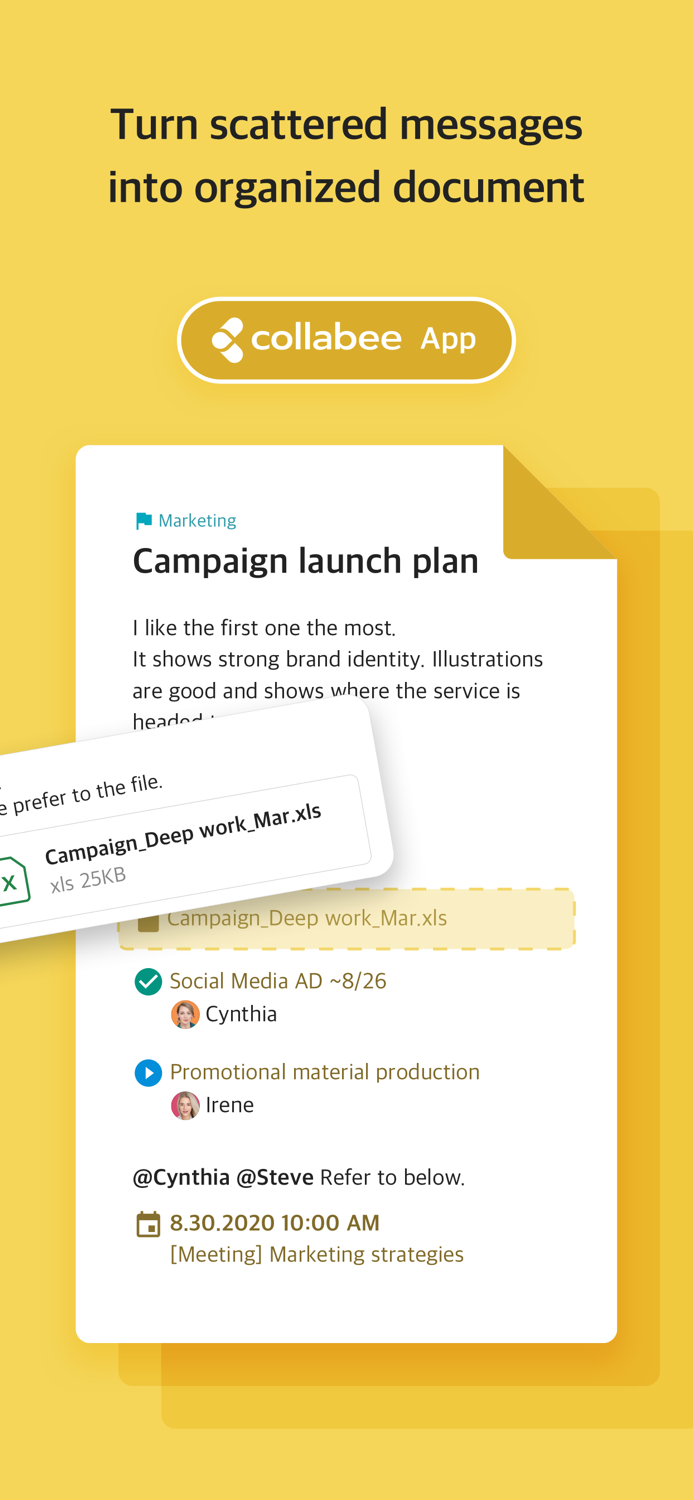Click the file icon in dashed drop zone
The width and height of the screenshot is (693, 1500).
[x=148, y=921]
